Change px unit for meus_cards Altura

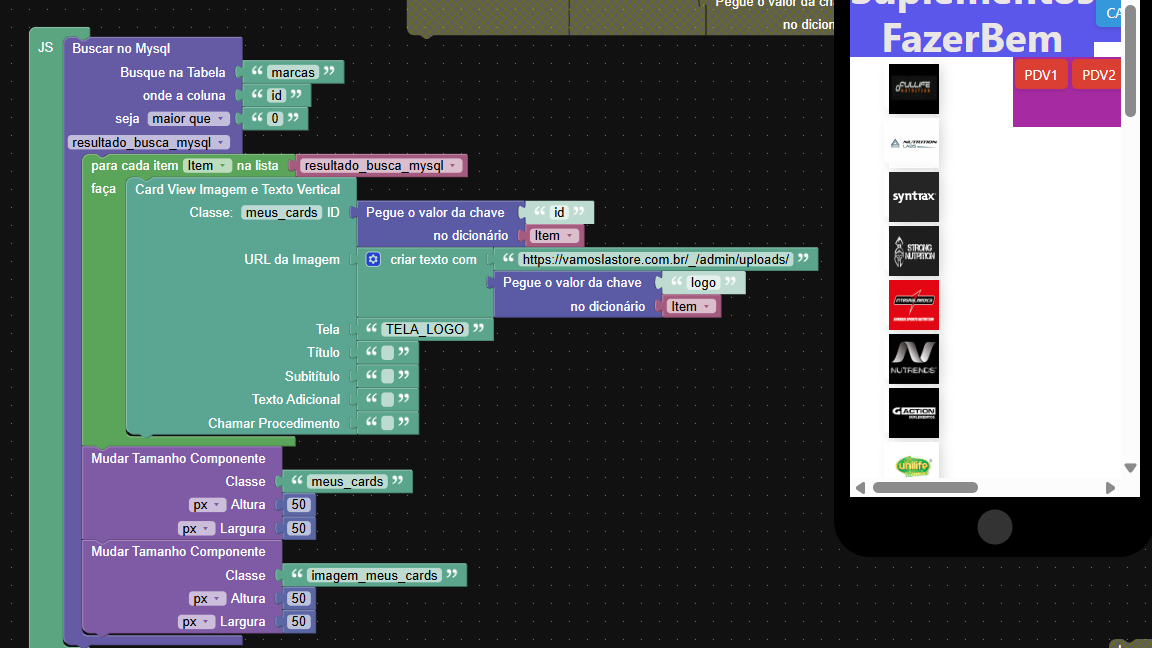coord(207,505)
